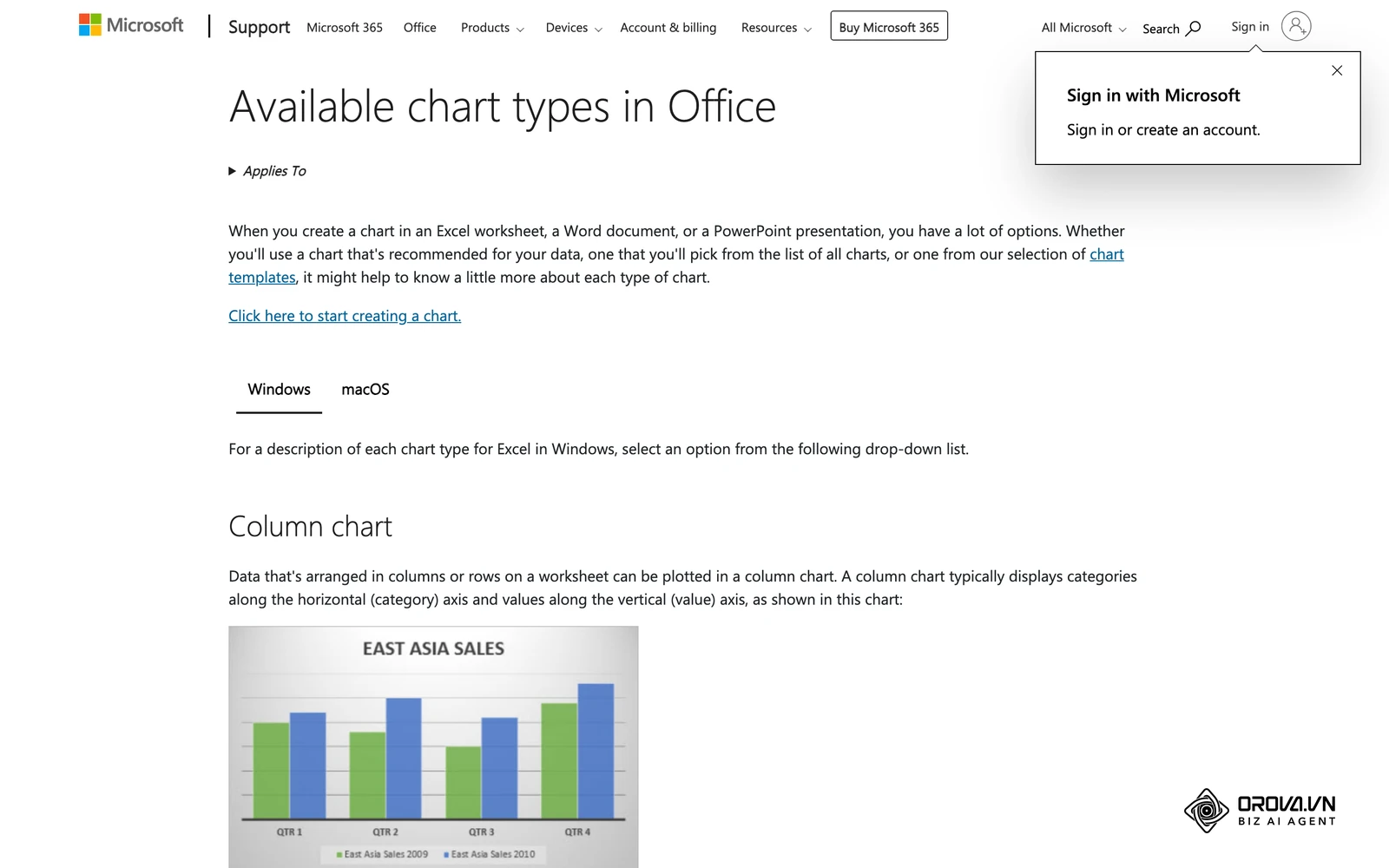Screen dimensions: 1389x868
Task: Click the East Asia Sales chart image
Action: click(433, 746)
